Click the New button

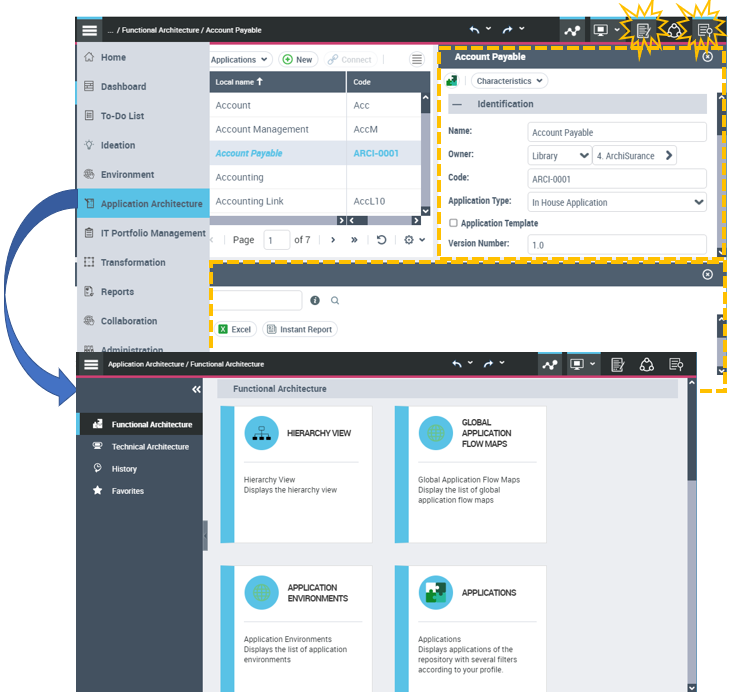coord(297,60)
